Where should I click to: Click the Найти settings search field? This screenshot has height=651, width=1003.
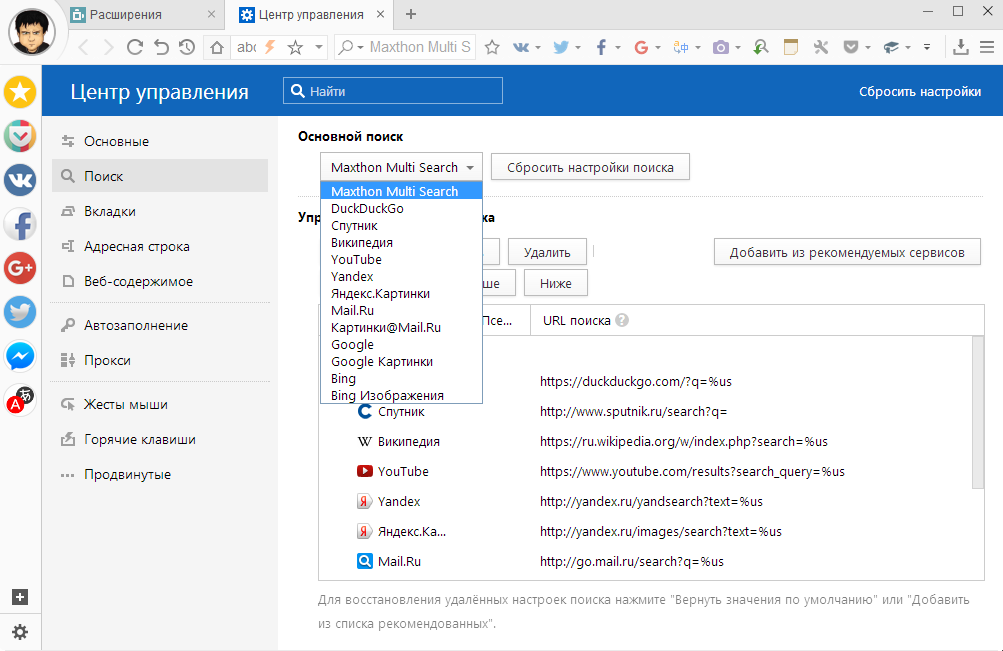click(x=393, y=91)
